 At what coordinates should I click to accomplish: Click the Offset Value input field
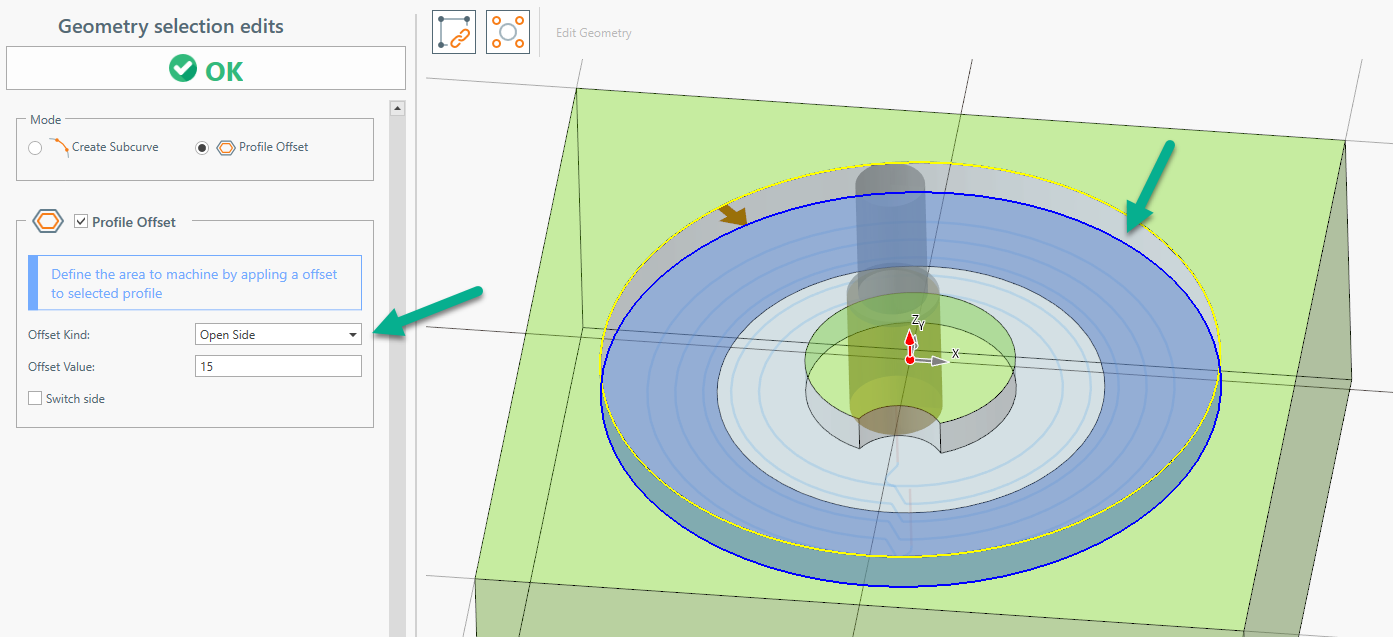pos(278,367)
